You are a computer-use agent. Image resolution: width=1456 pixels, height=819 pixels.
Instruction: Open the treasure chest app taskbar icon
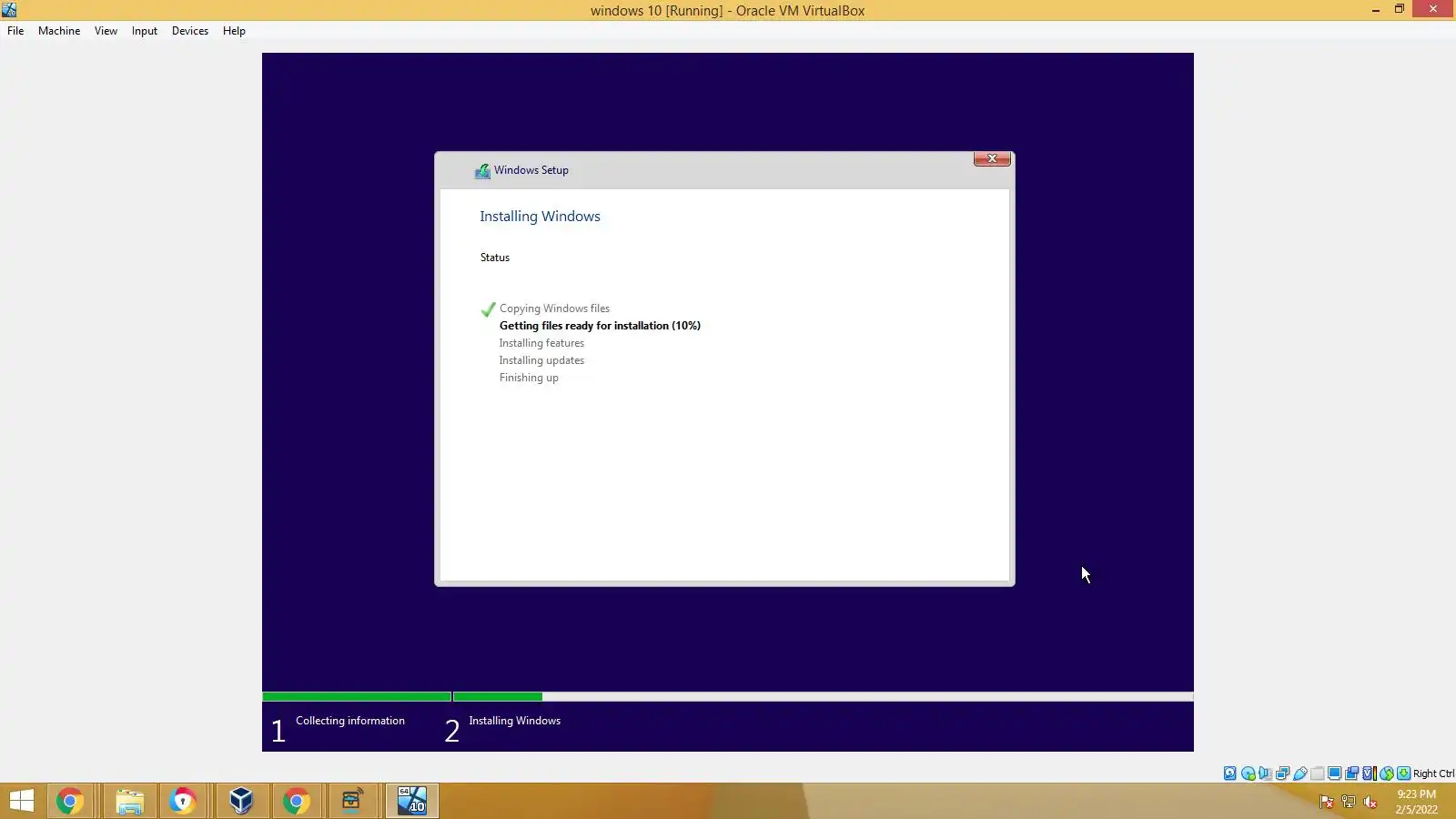coord(352,801)
